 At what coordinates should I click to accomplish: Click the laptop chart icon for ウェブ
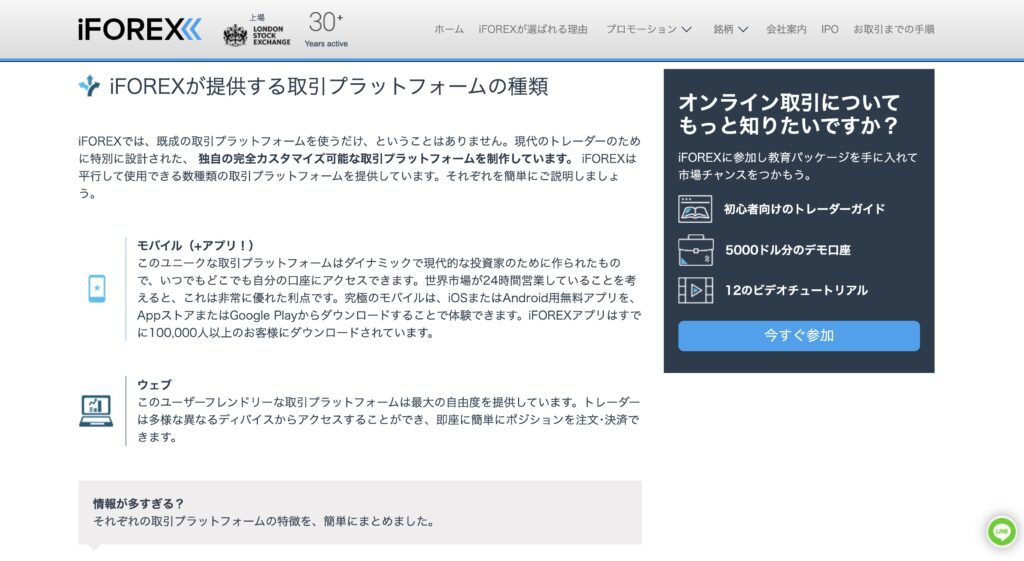tap(96, 411)
